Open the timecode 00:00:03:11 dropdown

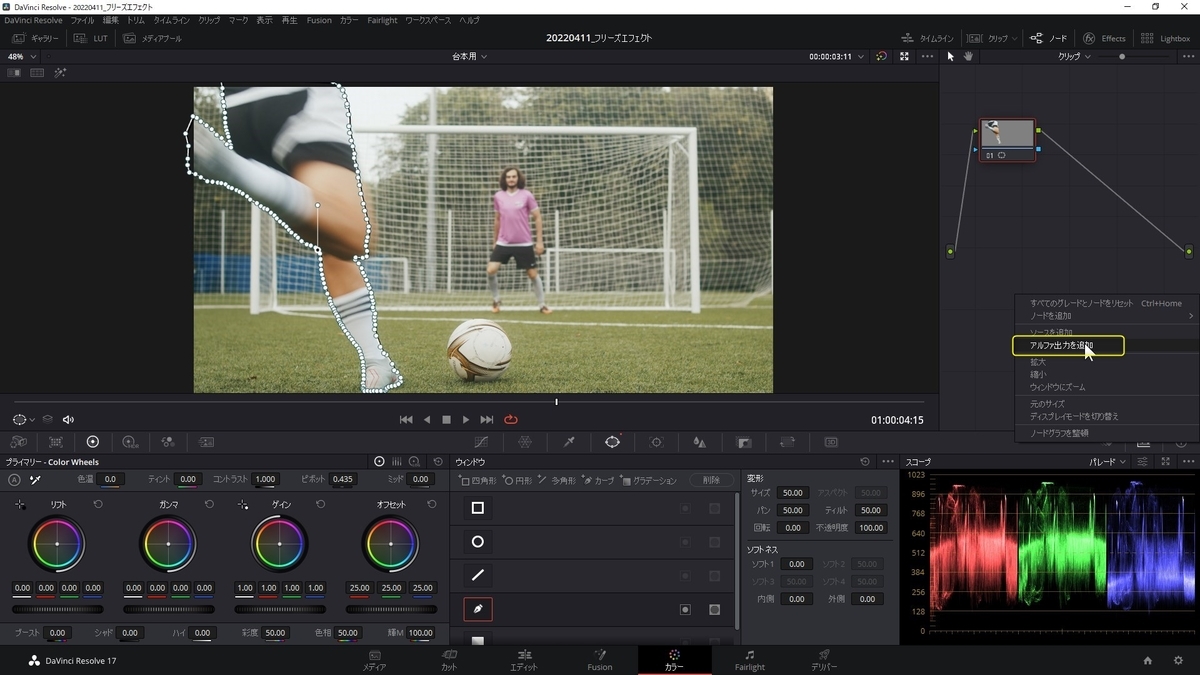(x=836, y=56)
